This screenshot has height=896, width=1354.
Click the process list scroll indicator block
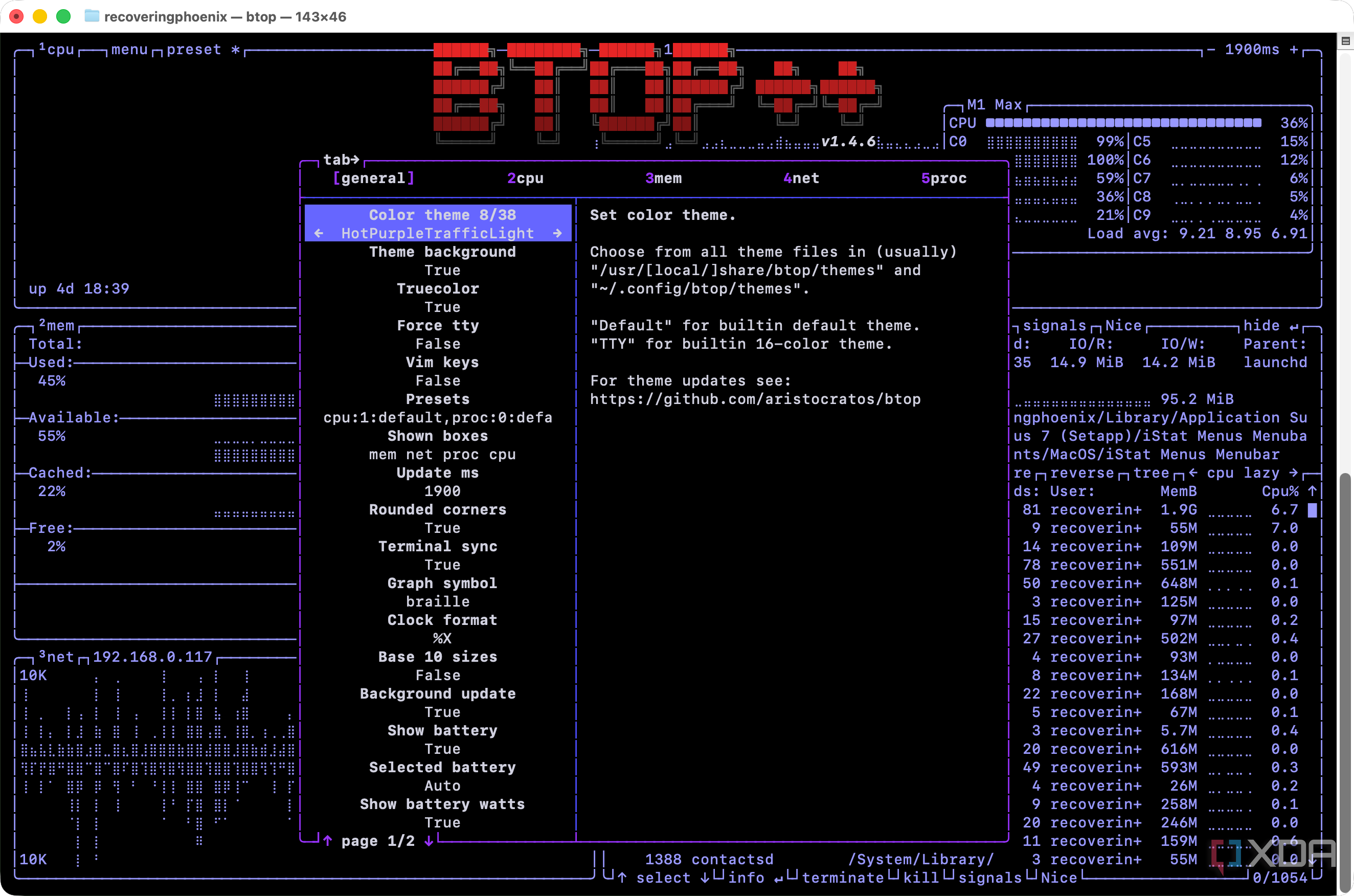coord(1312,510)
